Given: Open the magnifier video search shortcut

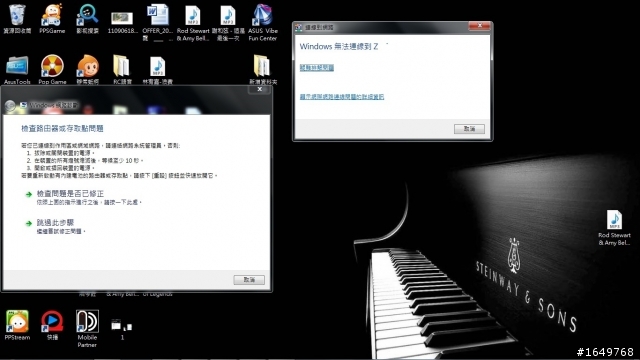Looking at the screenshot, I should [x=87, y=18].
